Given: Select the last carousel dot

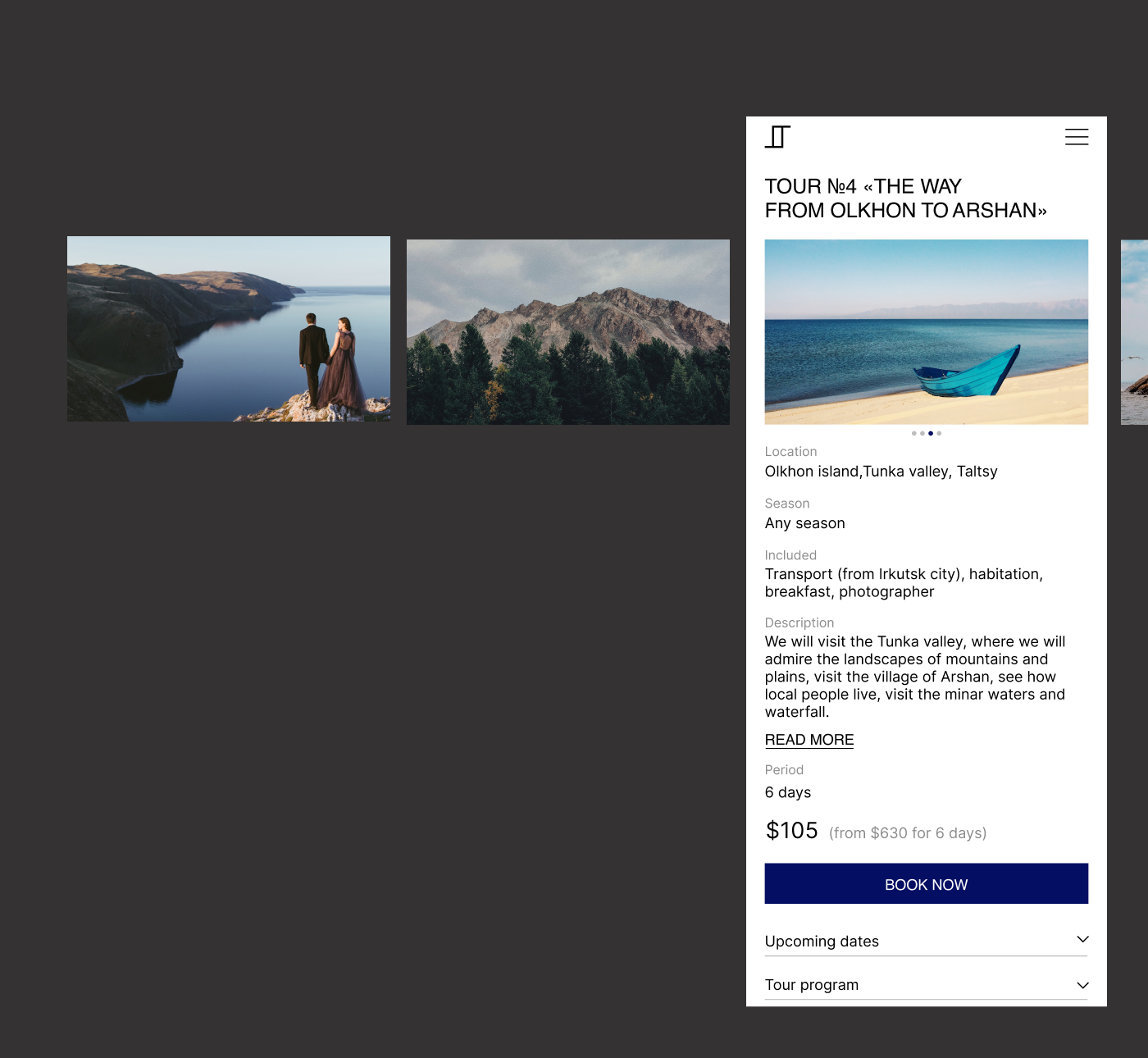Looking at the screenshot, I should point(939,433).
